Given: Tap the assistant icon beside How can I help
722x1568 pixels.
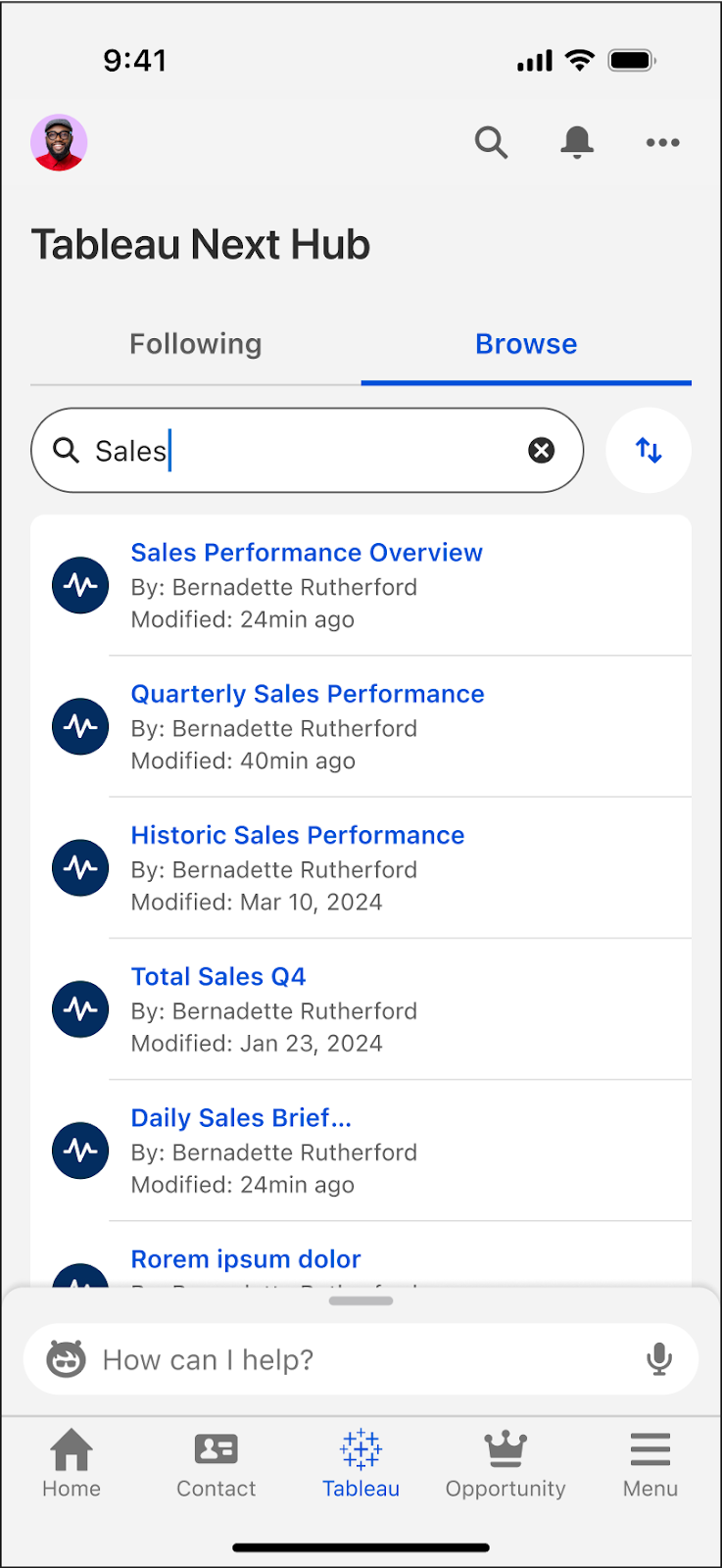Looking at the screenshot, I should [x=67, y=1359].
